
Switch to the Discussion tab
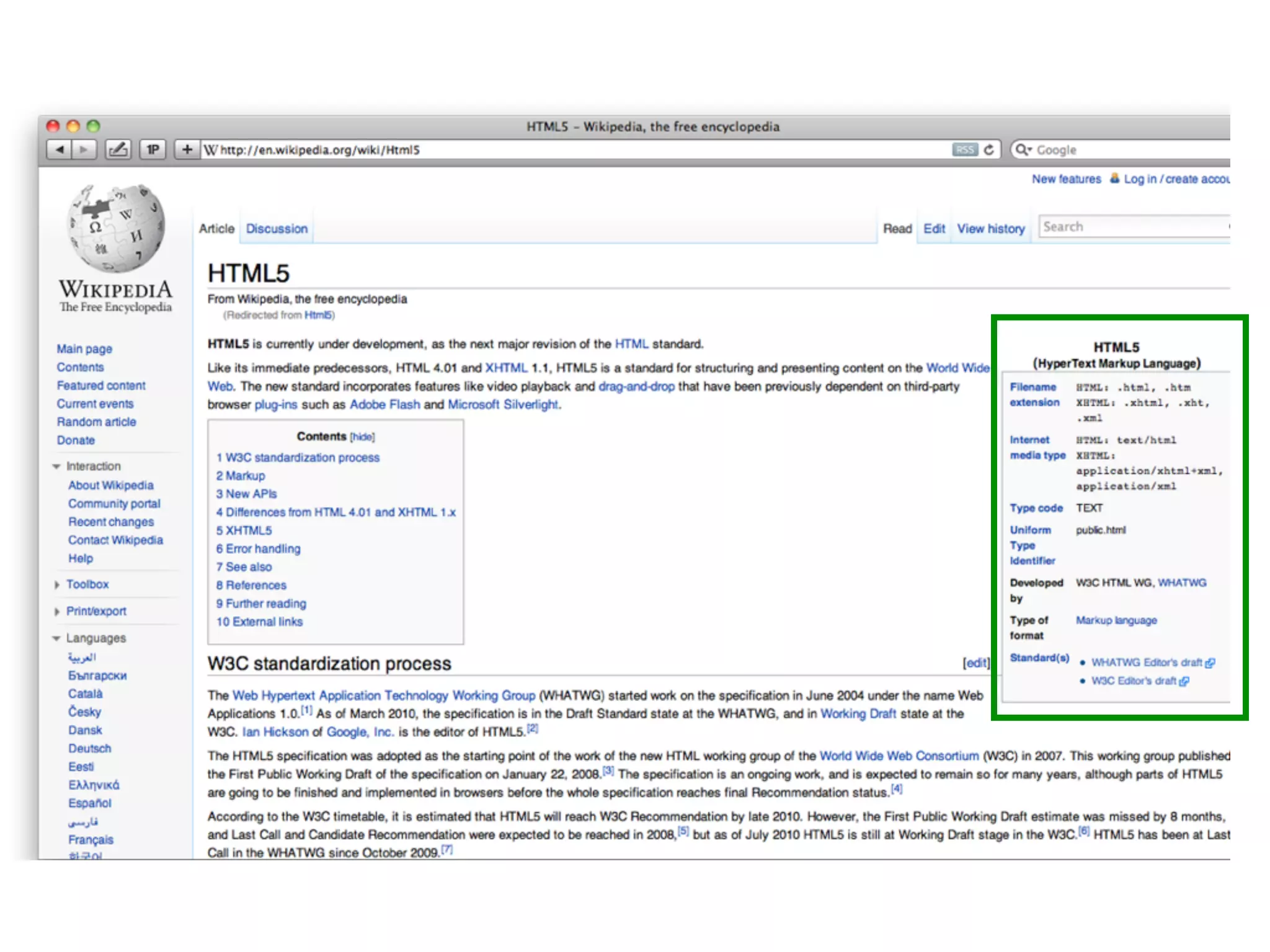pos(277,229)
